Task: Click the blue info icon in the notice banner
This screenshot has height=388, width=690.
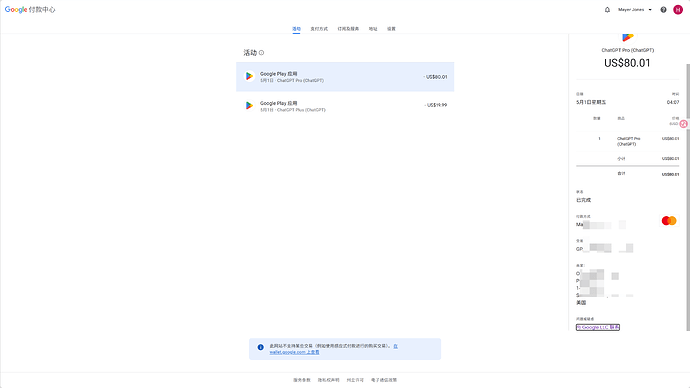Action: 261,347
